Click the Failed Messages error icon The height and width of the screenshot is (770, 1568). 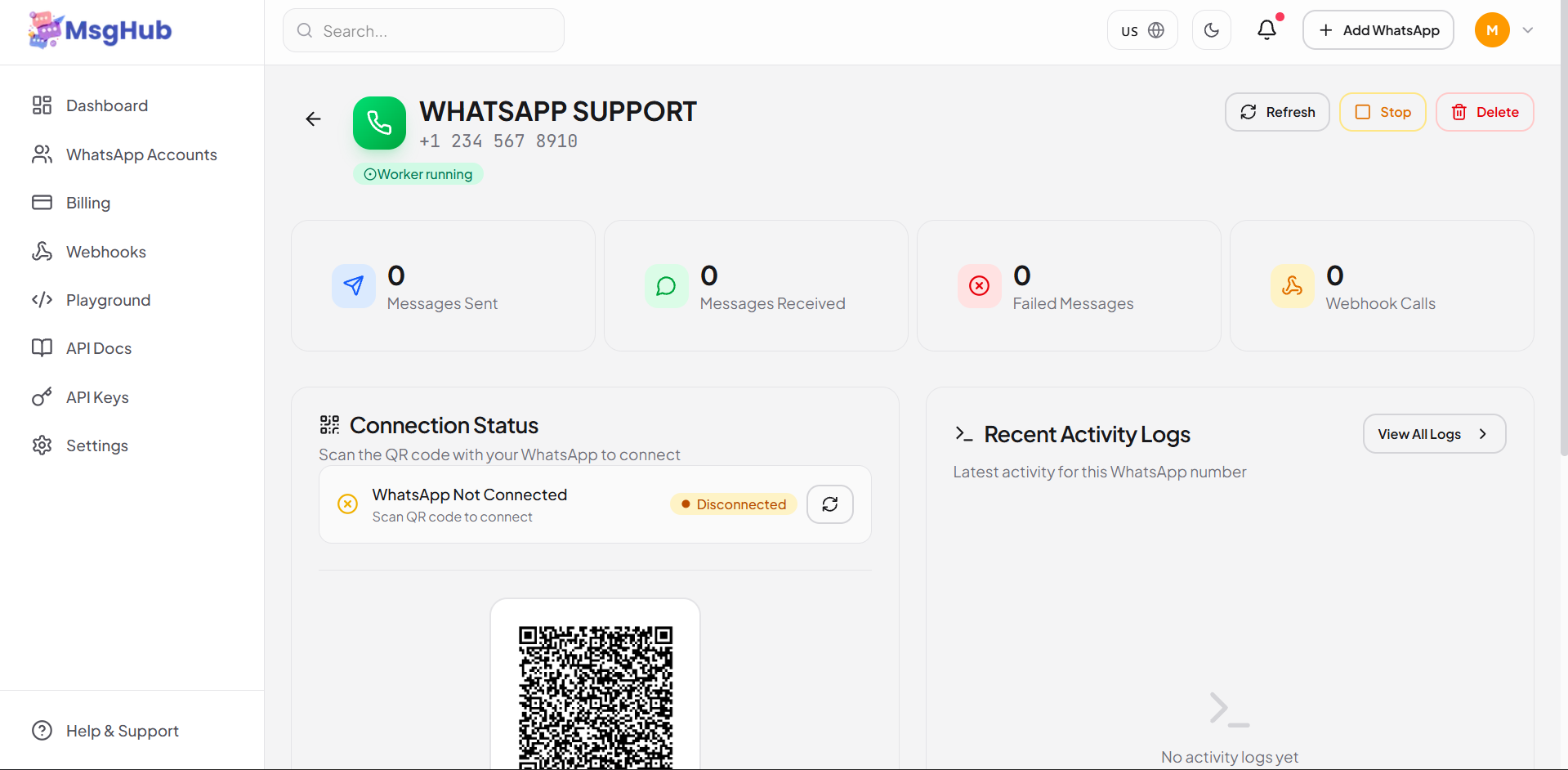[x=980, y=286]
